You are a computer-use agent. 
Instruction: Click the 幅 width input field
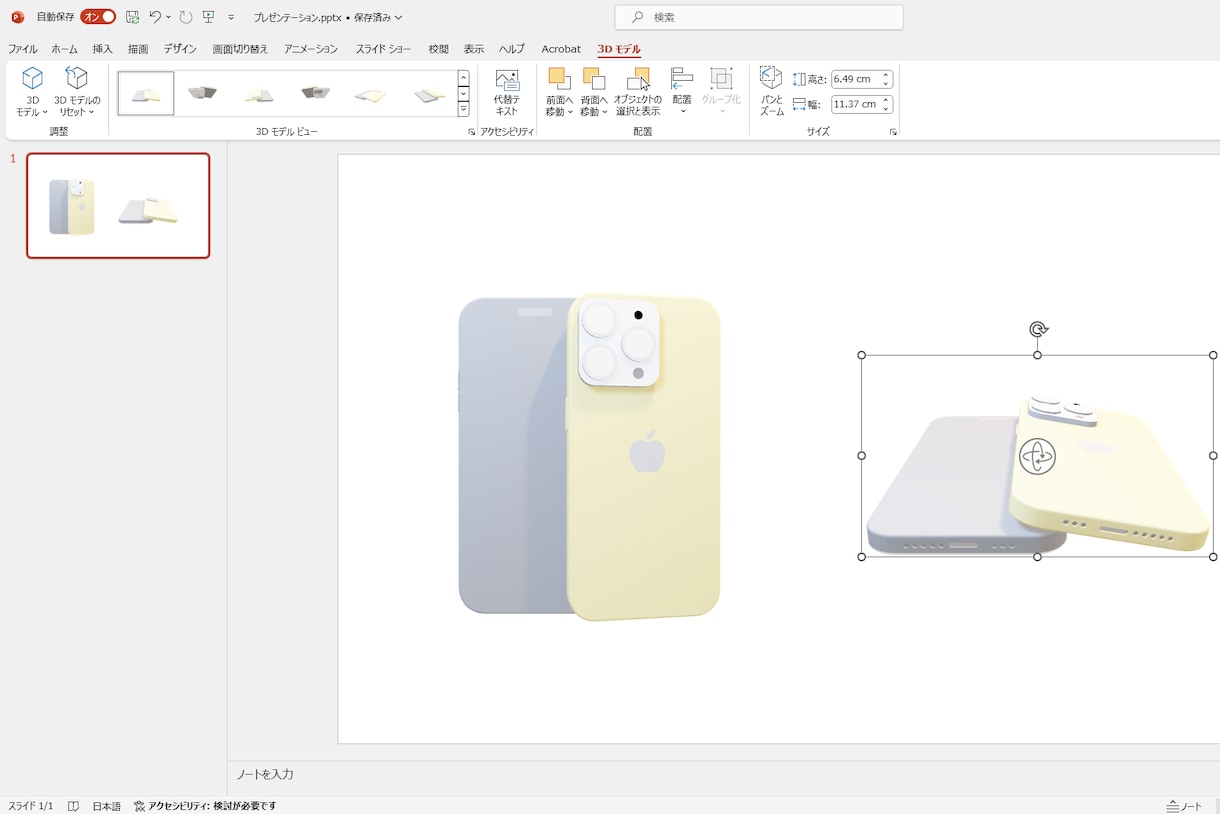[x=855, y=104]
